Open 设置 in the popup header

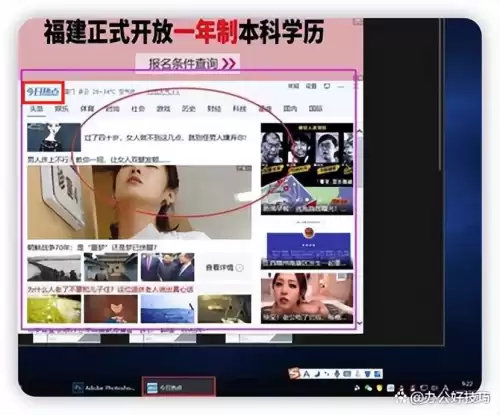311,86
